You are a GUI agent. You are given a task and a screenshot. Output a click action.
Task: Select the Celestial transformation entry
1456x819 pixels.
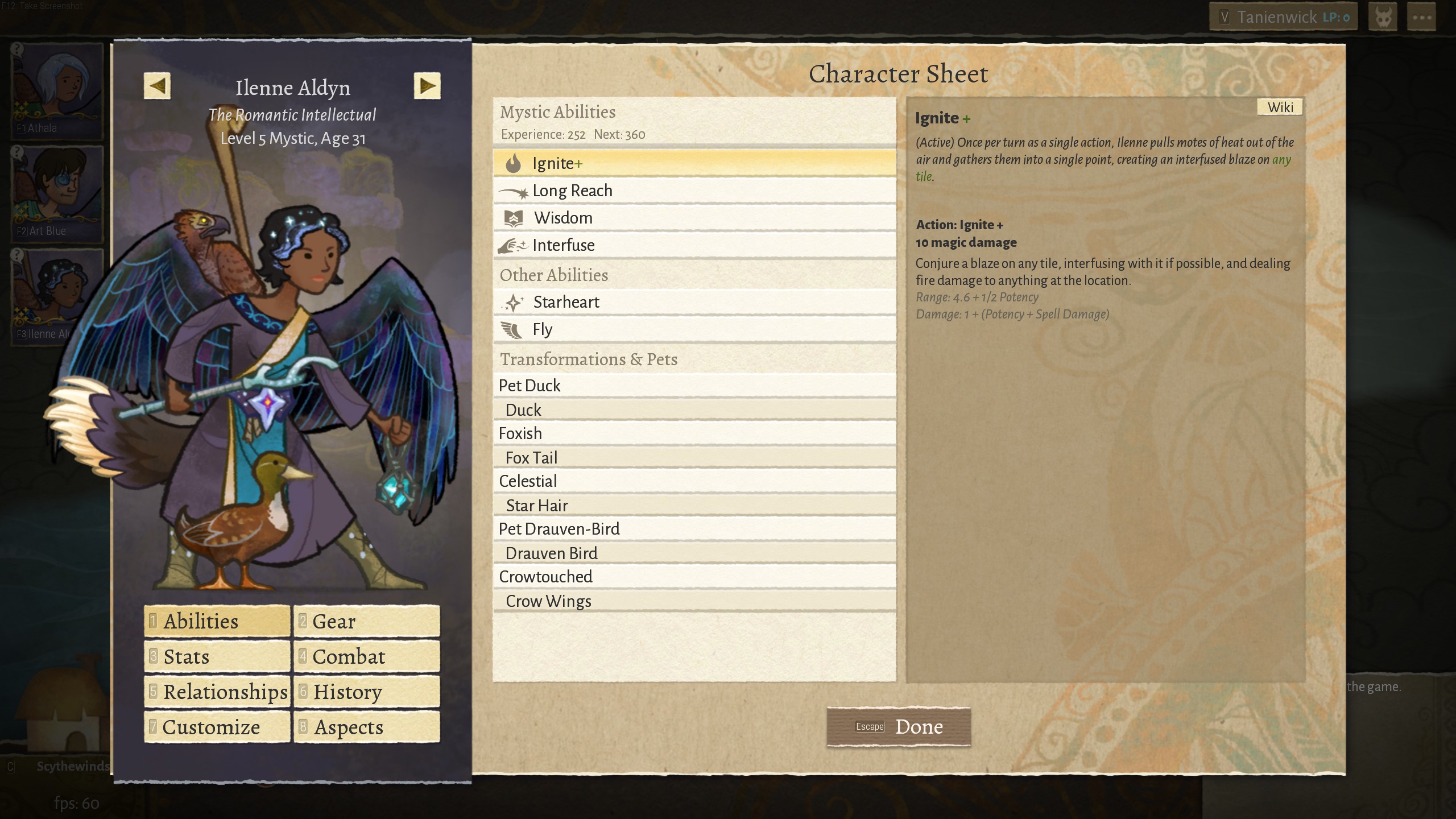[x=694, y=481]
